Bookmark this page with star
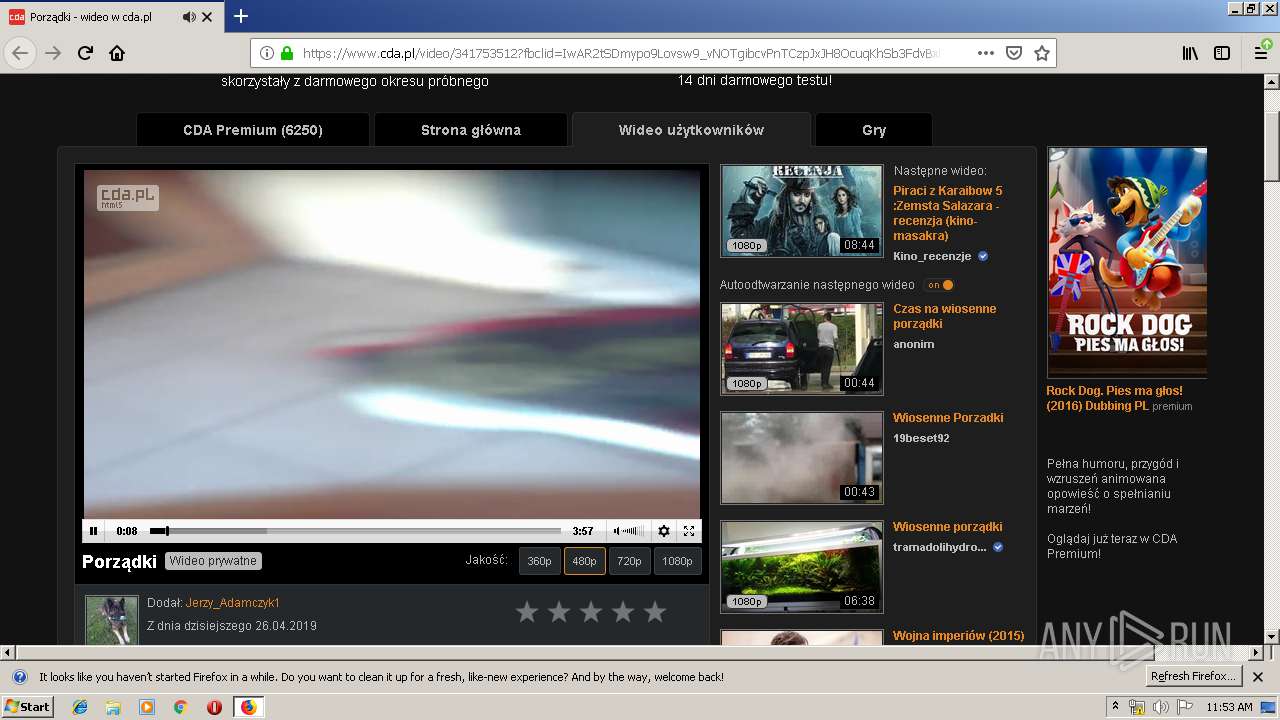The width and height of the screenshot is (1280, 720). point(1041,53)
